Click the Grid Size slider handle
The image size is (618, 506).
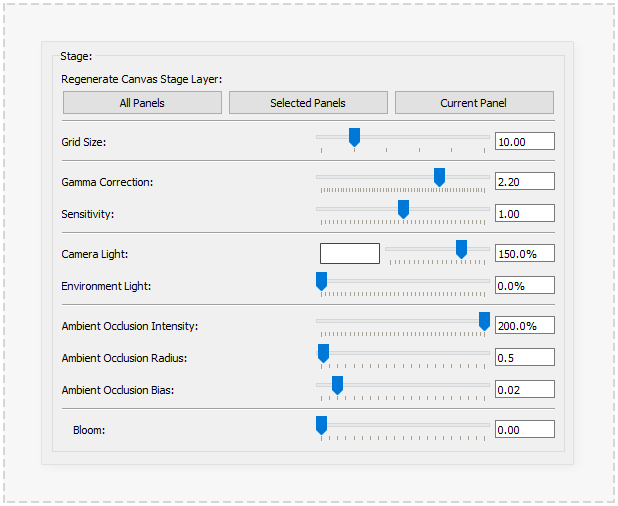point(354,137)
